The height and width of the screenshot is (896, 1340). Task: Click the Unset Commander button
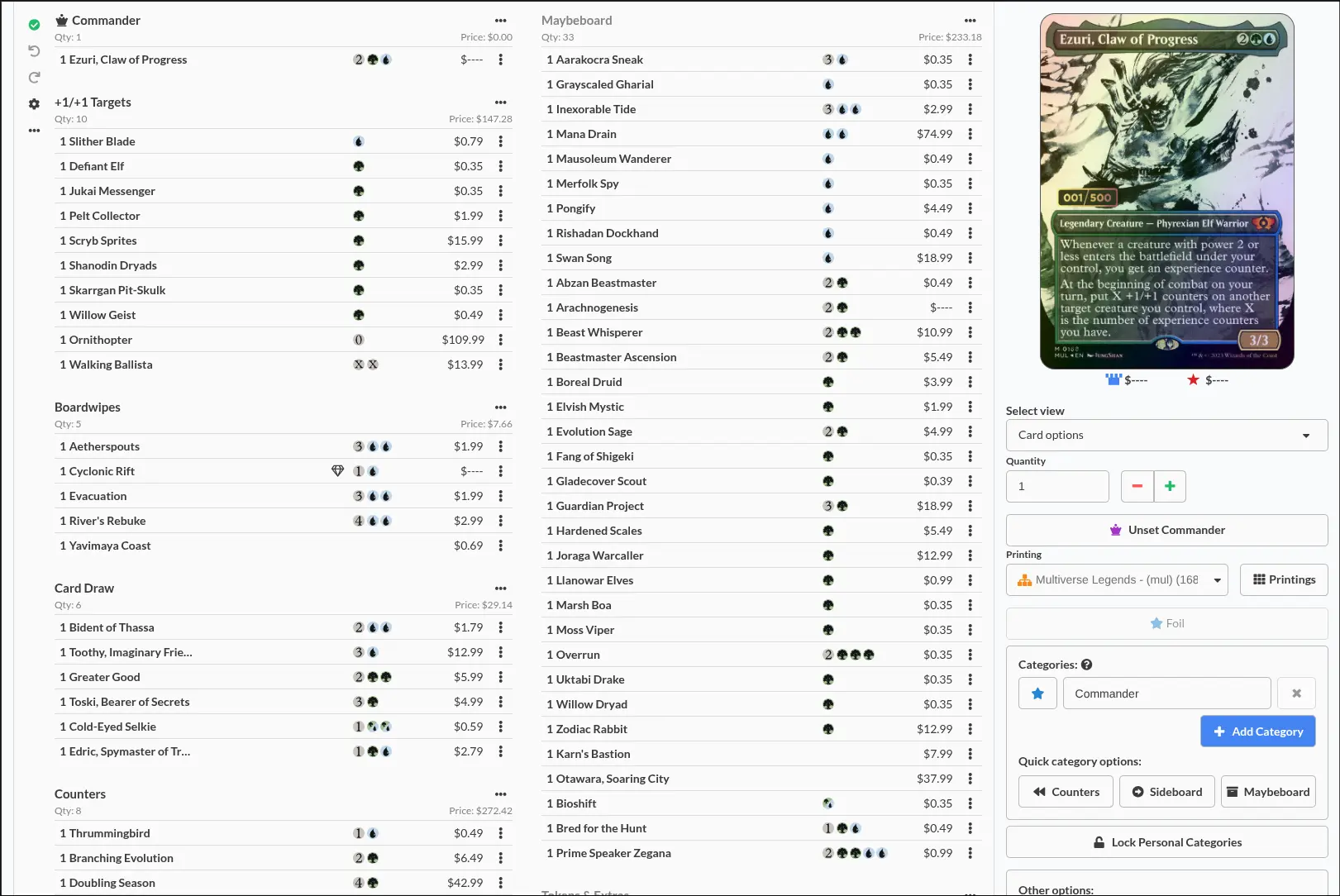pos(1166,530)
